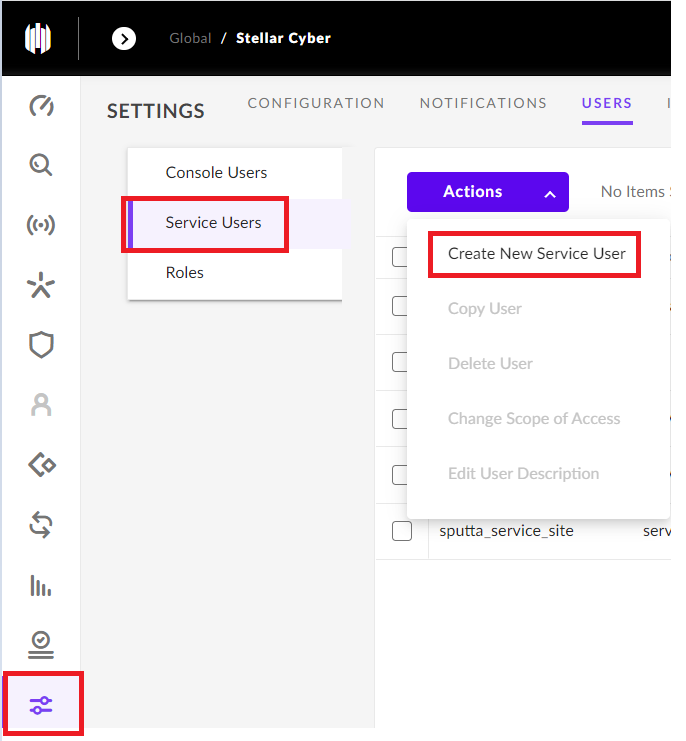
Task: Expand the navigation with the arrow circle button
Action: pyautogui.click(x=123, y=38)
